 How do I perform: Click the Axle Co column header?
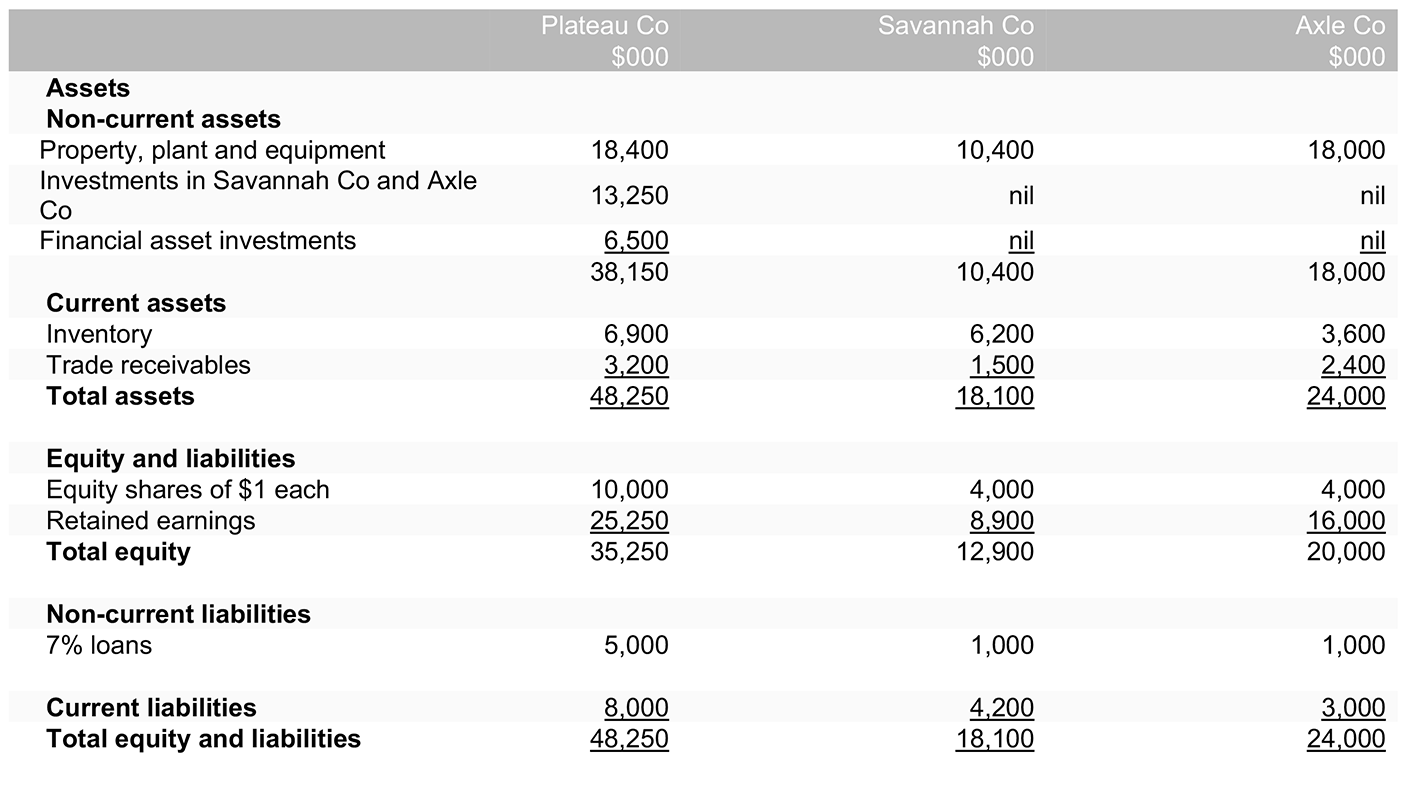click(x=1340, y=26)
